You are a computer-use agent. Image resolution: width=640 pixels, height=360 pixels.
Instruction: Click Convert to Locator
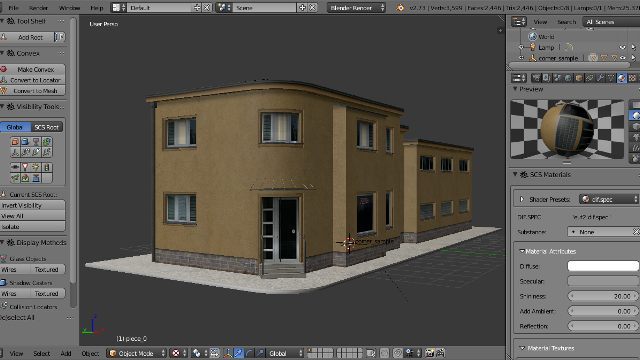click(33, 80)
